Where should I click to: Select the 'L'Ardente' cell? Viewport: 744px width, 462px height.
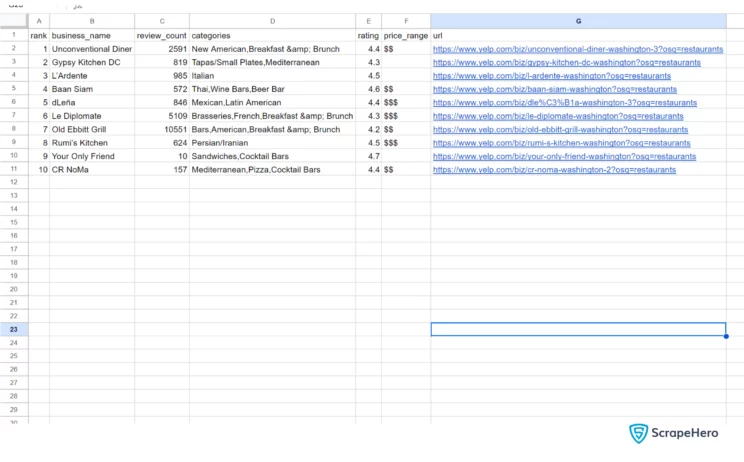coord(92,75)
